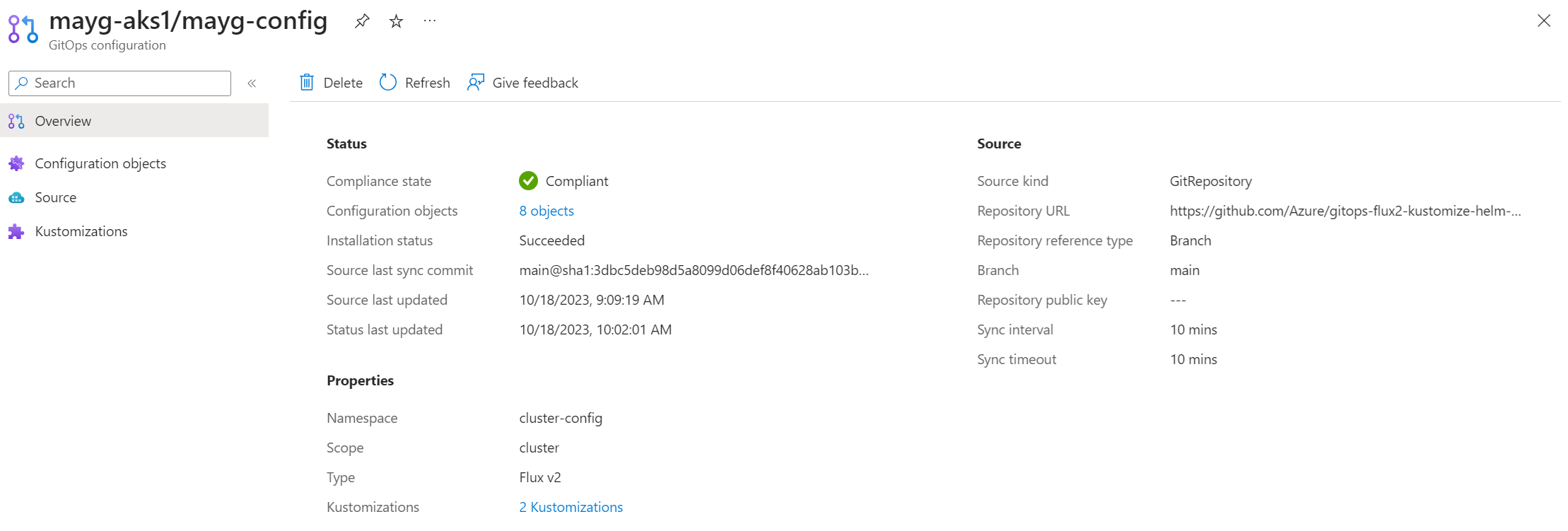The width and height of the screenshot is (1568, 531).
Task: Click the truncated Repository URL value
Action: 1345,211
